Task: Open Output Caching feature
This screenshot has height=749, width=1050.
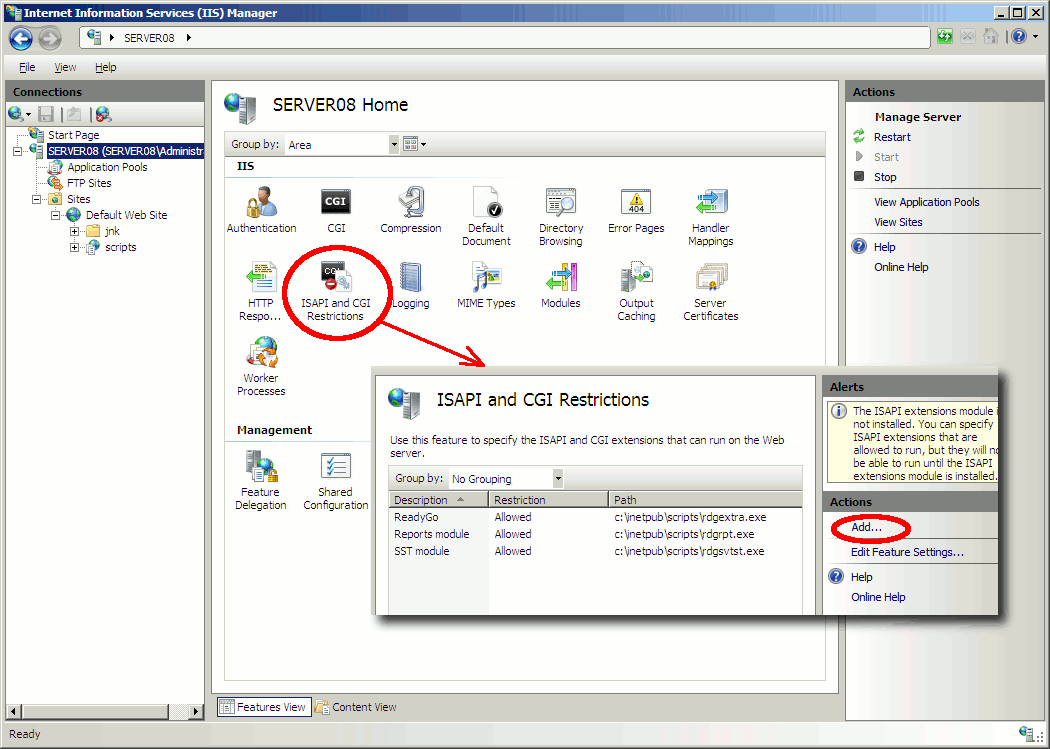Action: click(636, 290)
